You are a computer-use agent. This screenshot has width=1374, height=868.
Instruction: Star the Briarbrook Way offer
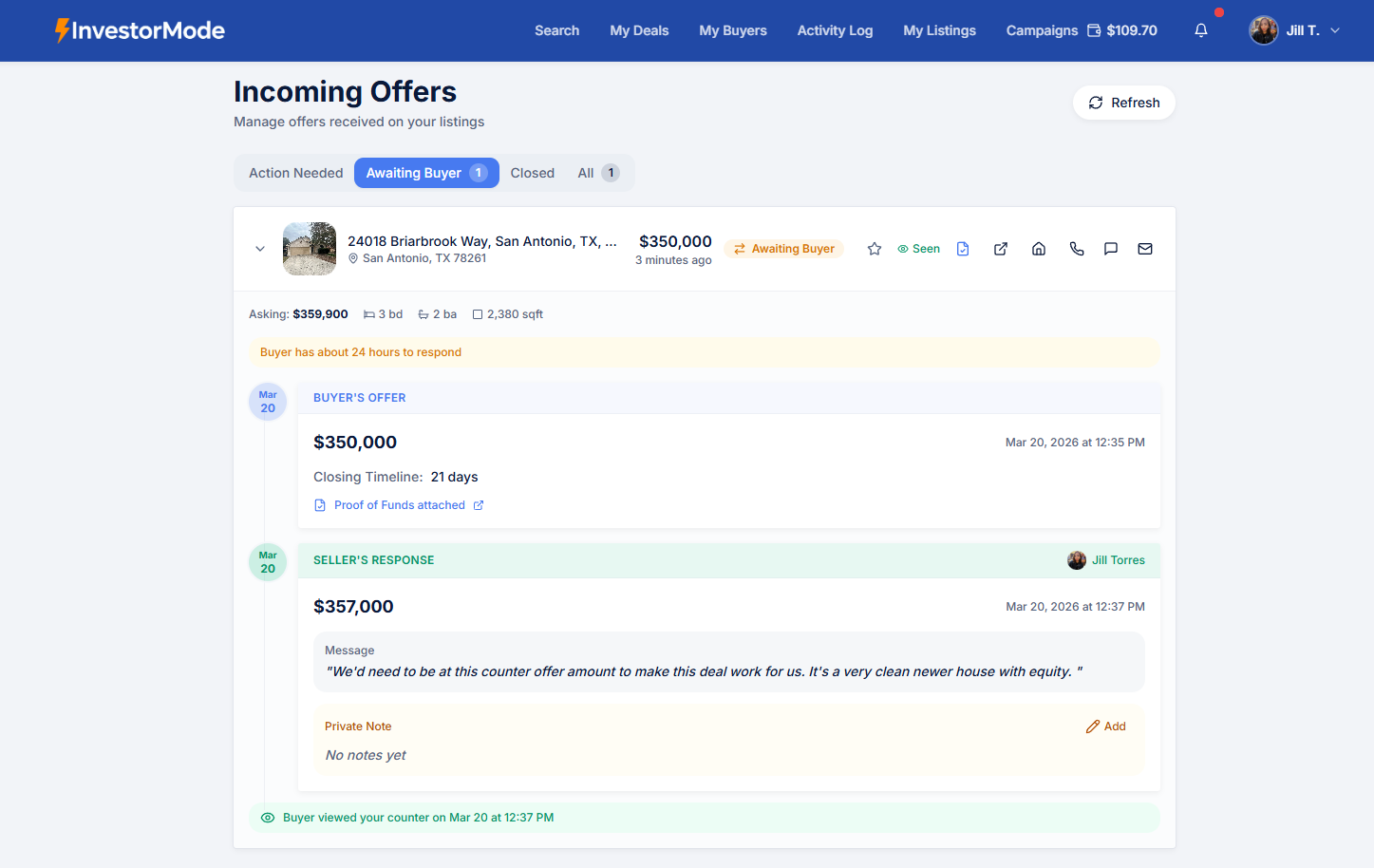(x=874, y=248)
